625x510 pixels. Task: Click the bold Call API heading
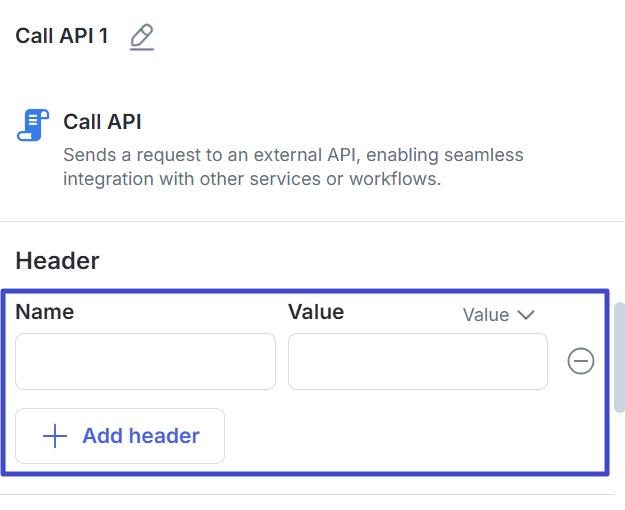(102, 122)
